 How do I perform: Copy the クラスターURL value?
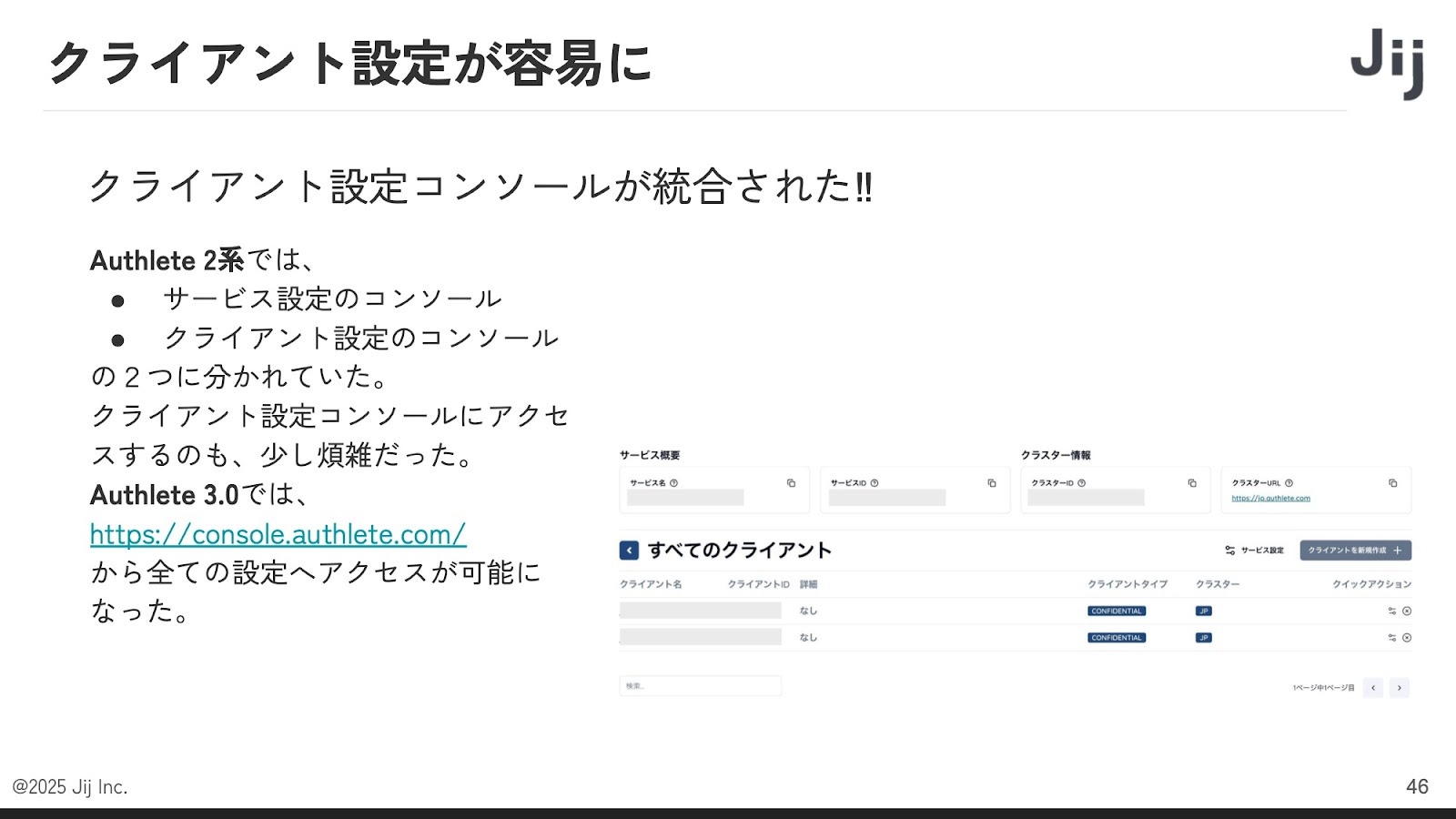[1392, 483]
